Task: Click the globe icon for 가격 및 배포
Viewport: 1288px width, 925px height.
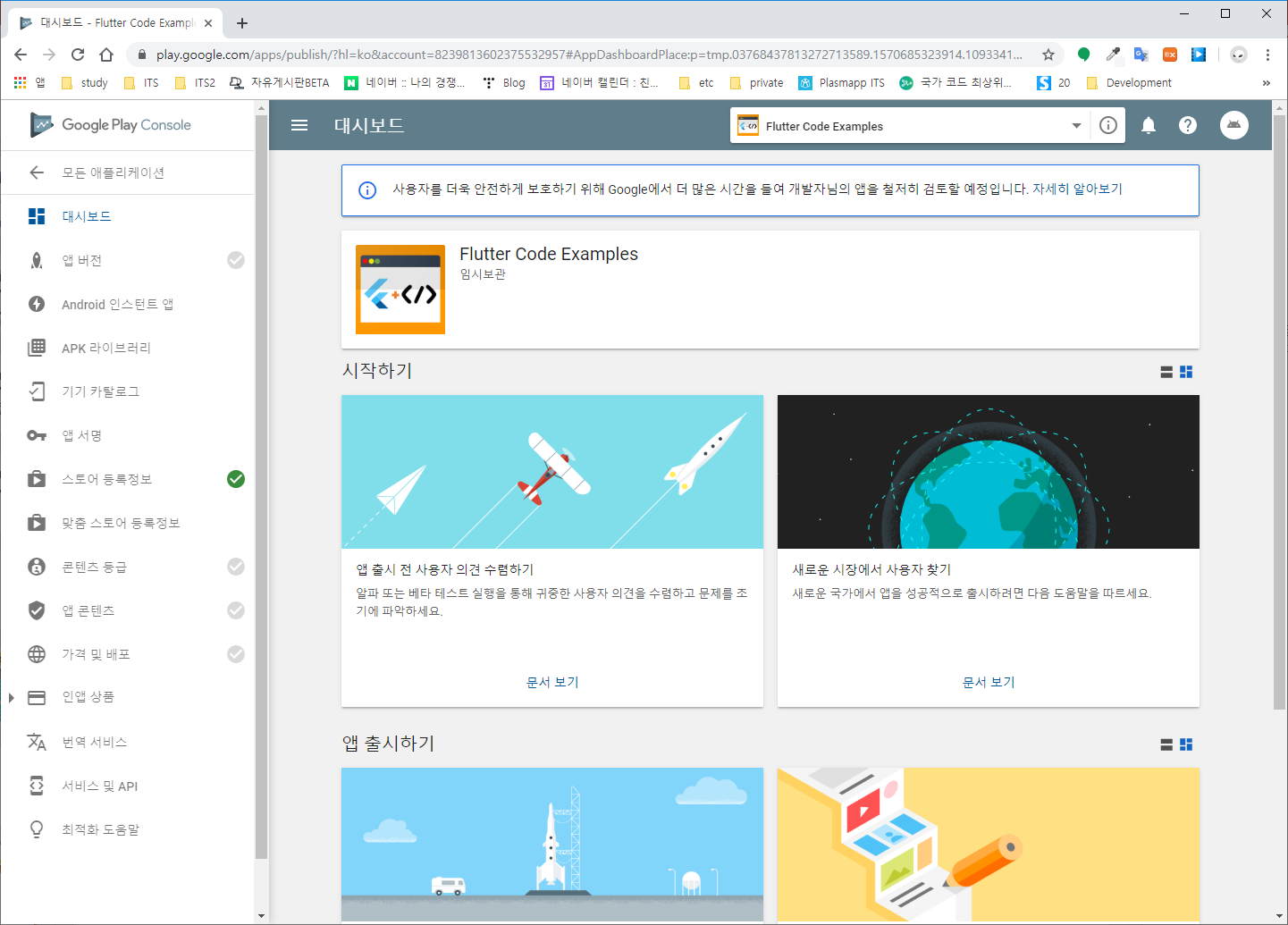Action: click(x=37, y=654)
